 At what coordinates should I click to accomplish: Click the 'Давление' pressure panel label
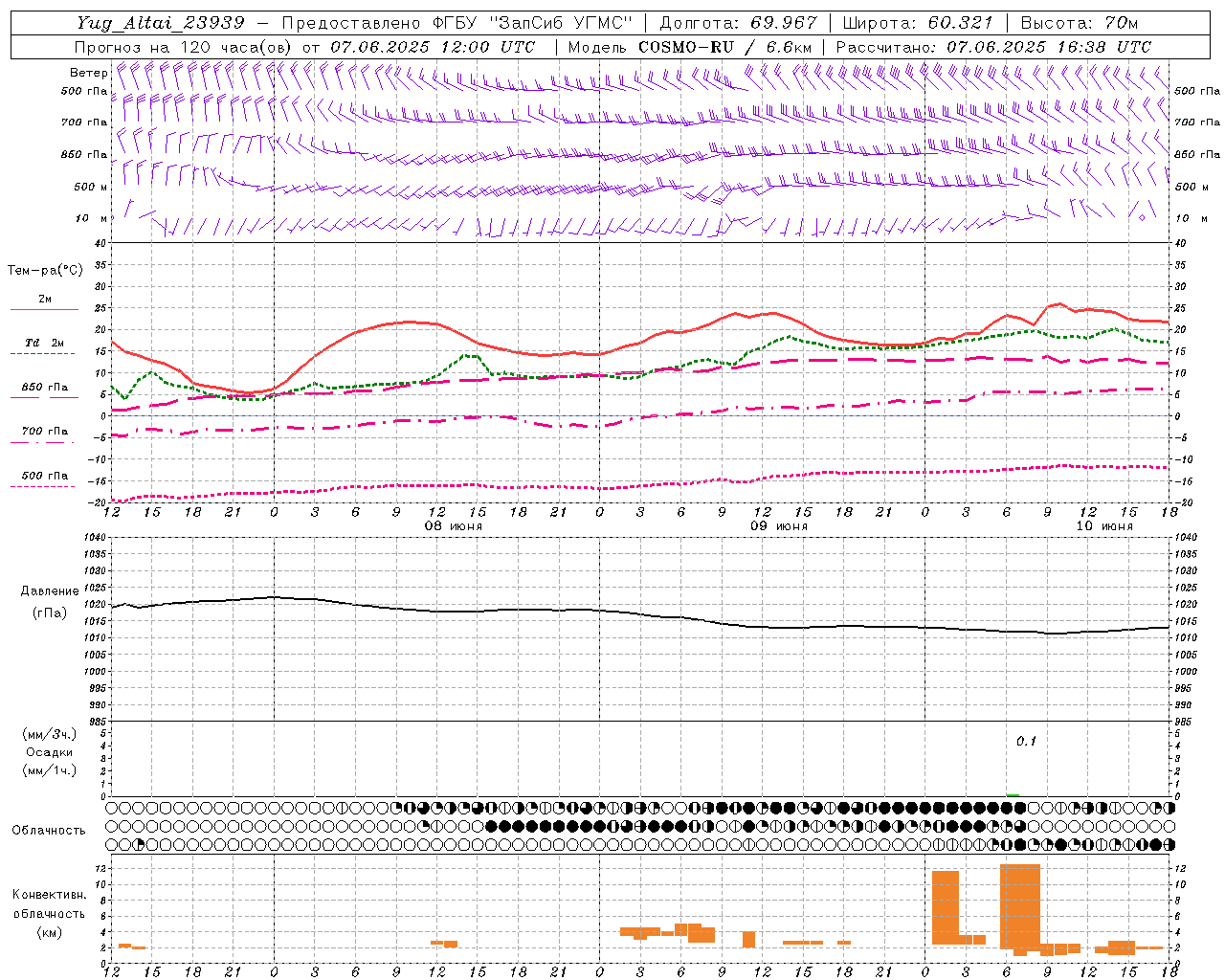50,591
